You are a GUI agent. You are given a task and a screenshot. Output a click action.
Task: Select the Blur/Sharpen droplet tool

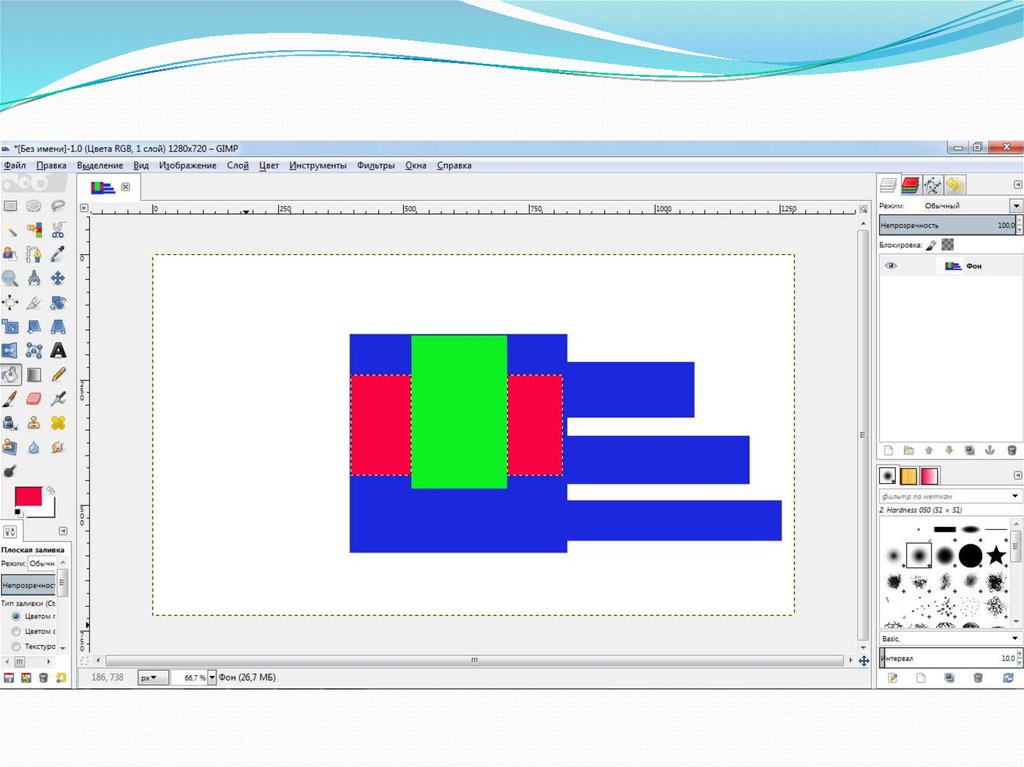[x=34, y=447]
